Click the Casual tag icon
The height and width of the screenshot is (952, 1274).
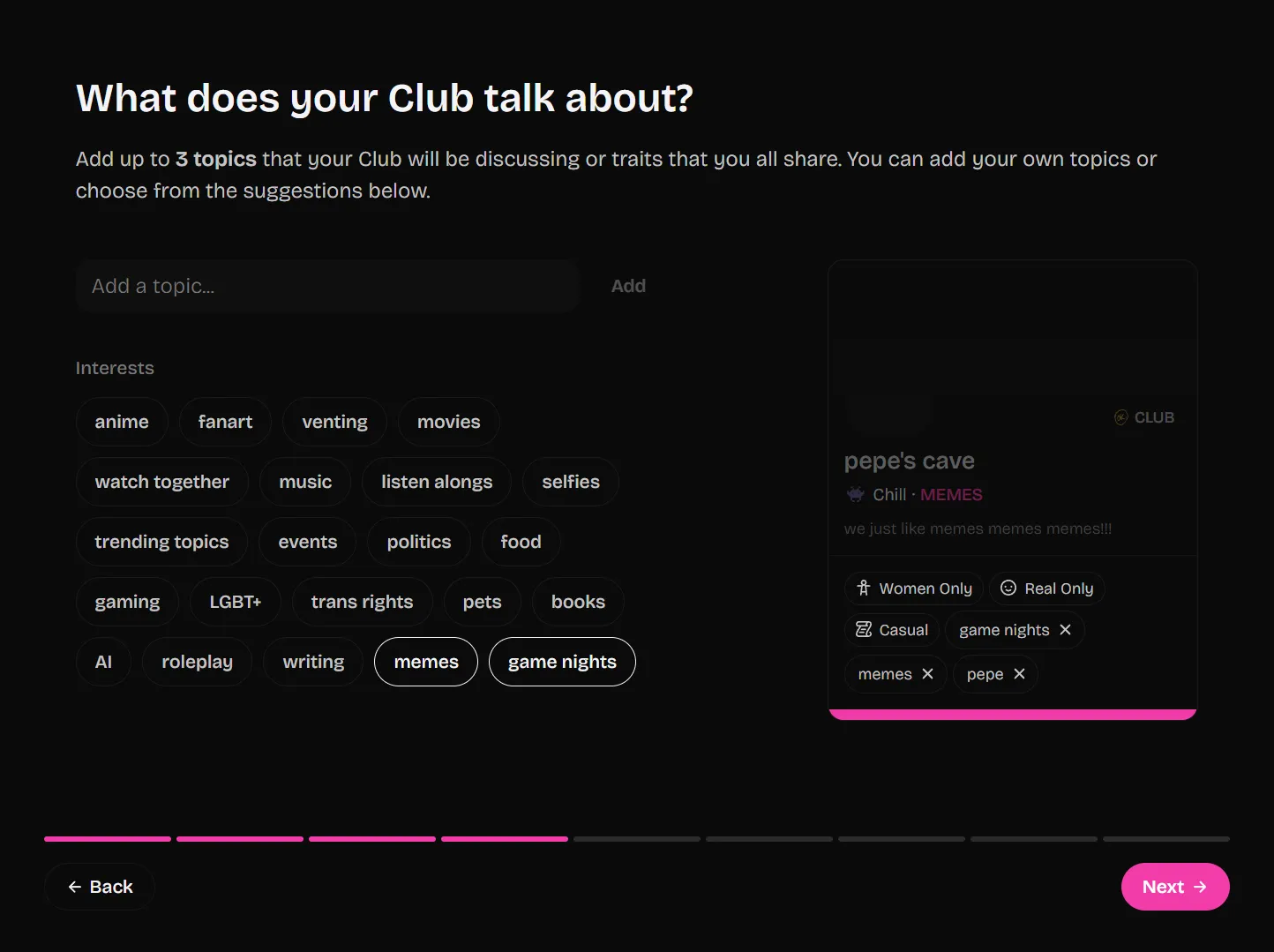pyautogui.click(x=864, y=630)
